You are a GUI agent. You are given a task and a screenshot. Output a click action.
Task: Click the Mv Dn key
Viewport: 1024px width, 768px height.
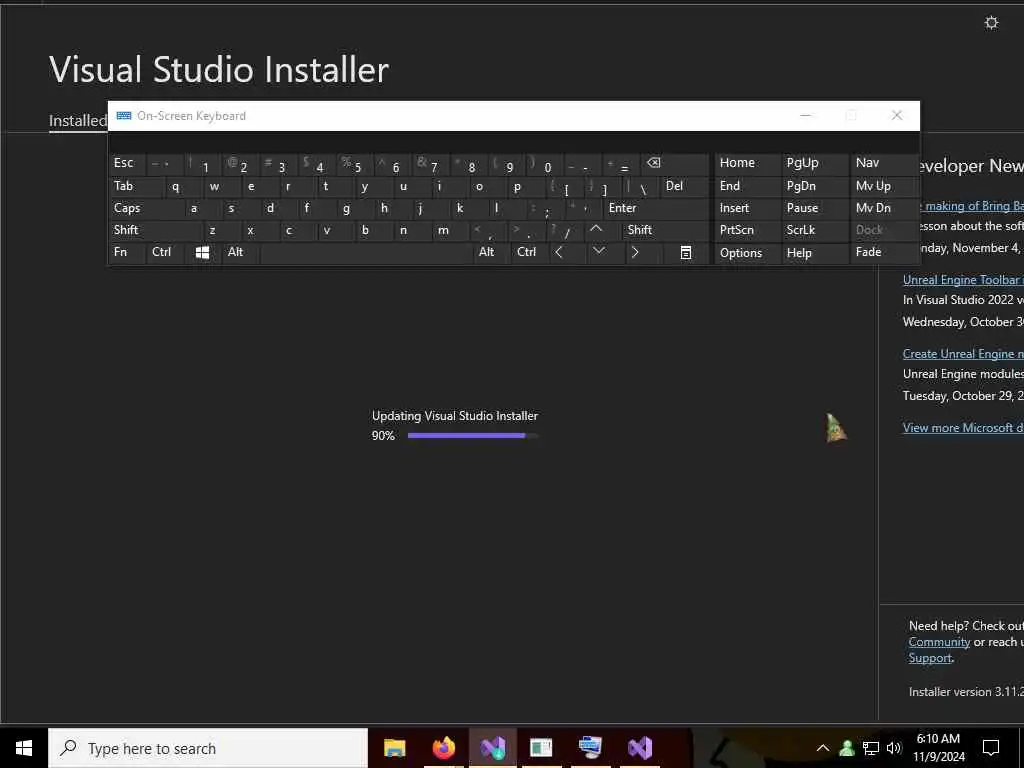pos(883,208)
